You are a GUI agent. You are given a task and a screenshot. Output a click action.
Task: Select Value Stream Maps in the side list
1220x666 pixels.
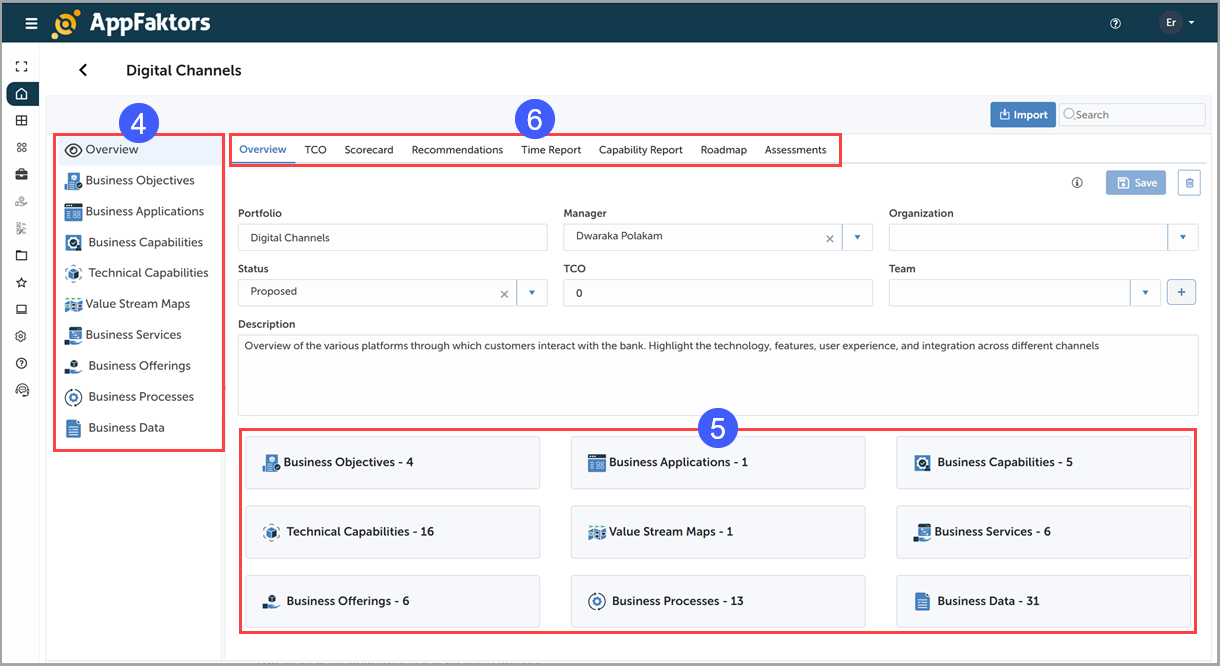pos(137,304)
